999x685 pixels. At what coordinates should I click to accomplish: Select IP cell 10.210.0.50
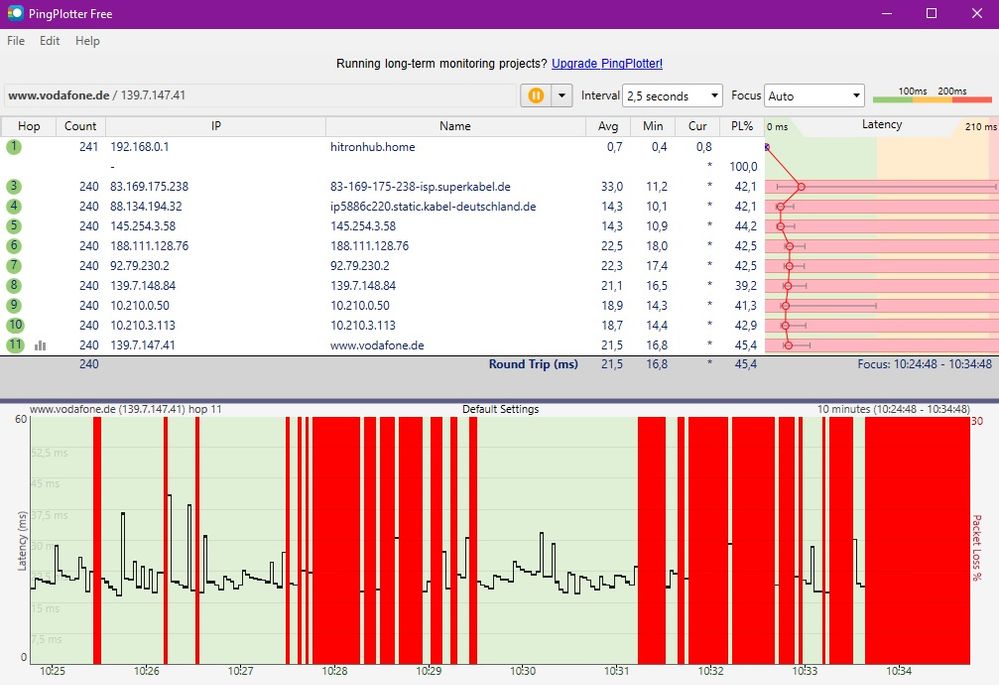(x=140, y=305)
